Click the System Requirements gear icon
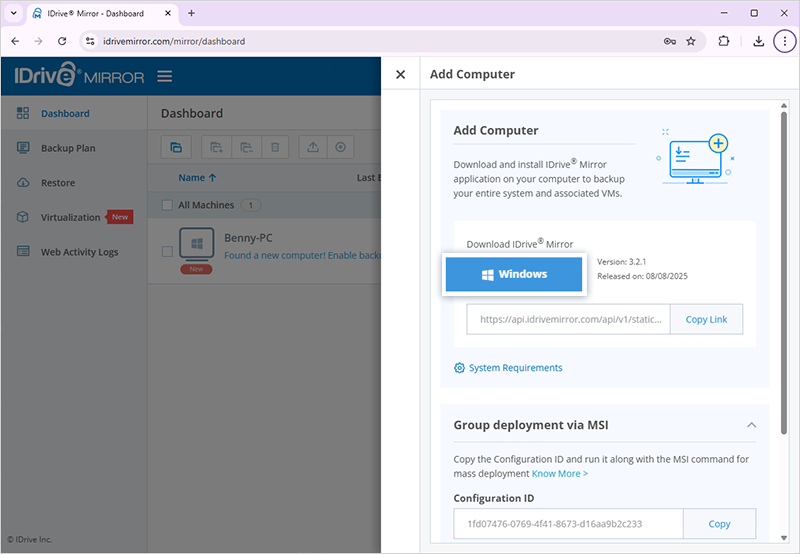Viewport: 800px width, 554px height. (459, 368)
